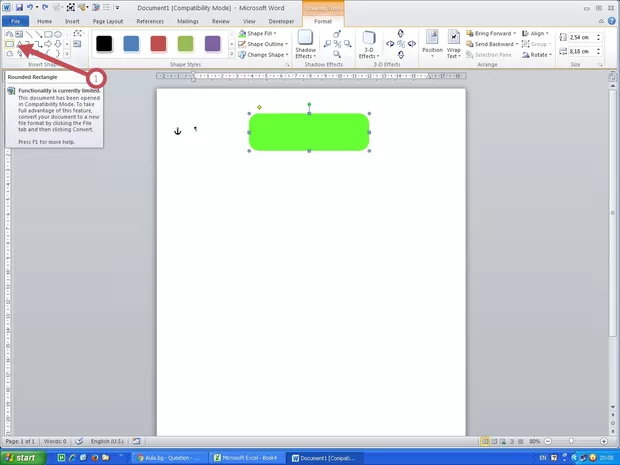Viewport: 620px width, 465px height.
Task: Nudge the shadow down
Action: click(337, 54)
